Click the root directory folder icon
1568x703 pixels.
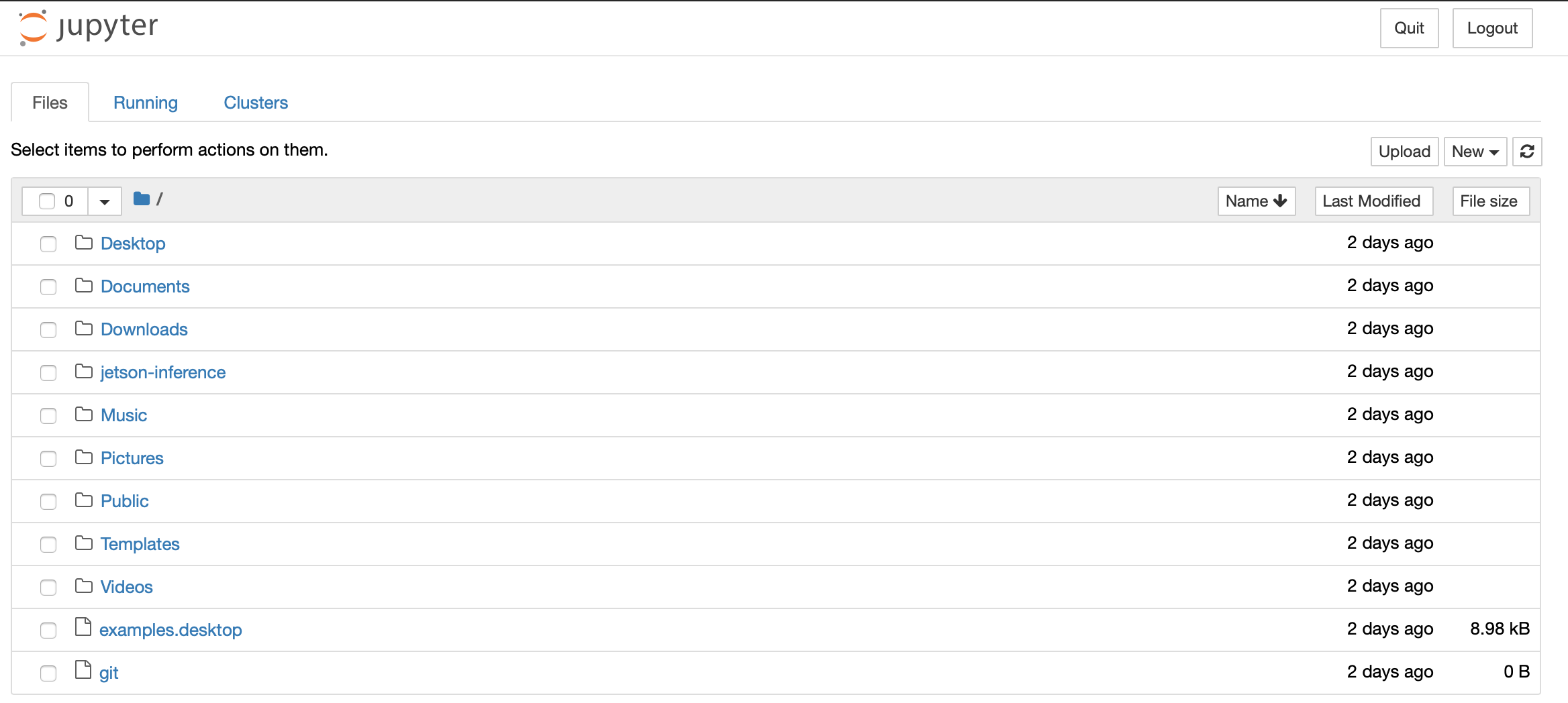[142, 199]
